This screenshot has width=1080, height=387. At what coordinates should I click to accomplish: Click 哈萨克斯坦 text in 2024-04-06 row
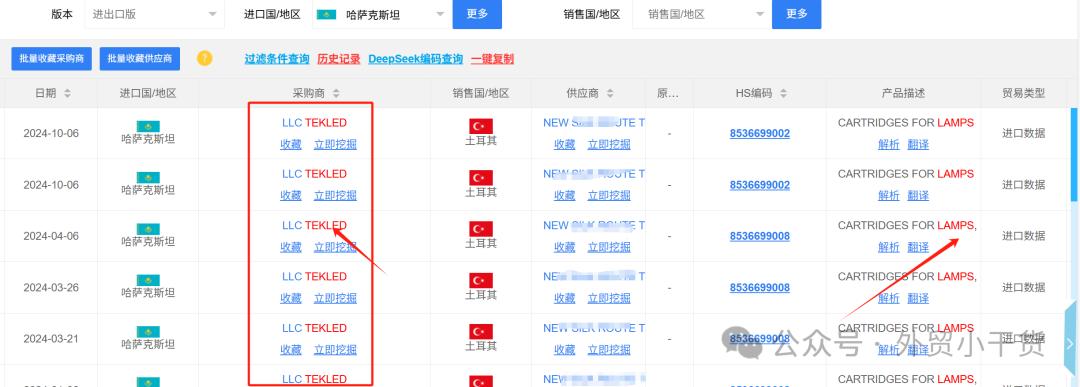[148, 242]
